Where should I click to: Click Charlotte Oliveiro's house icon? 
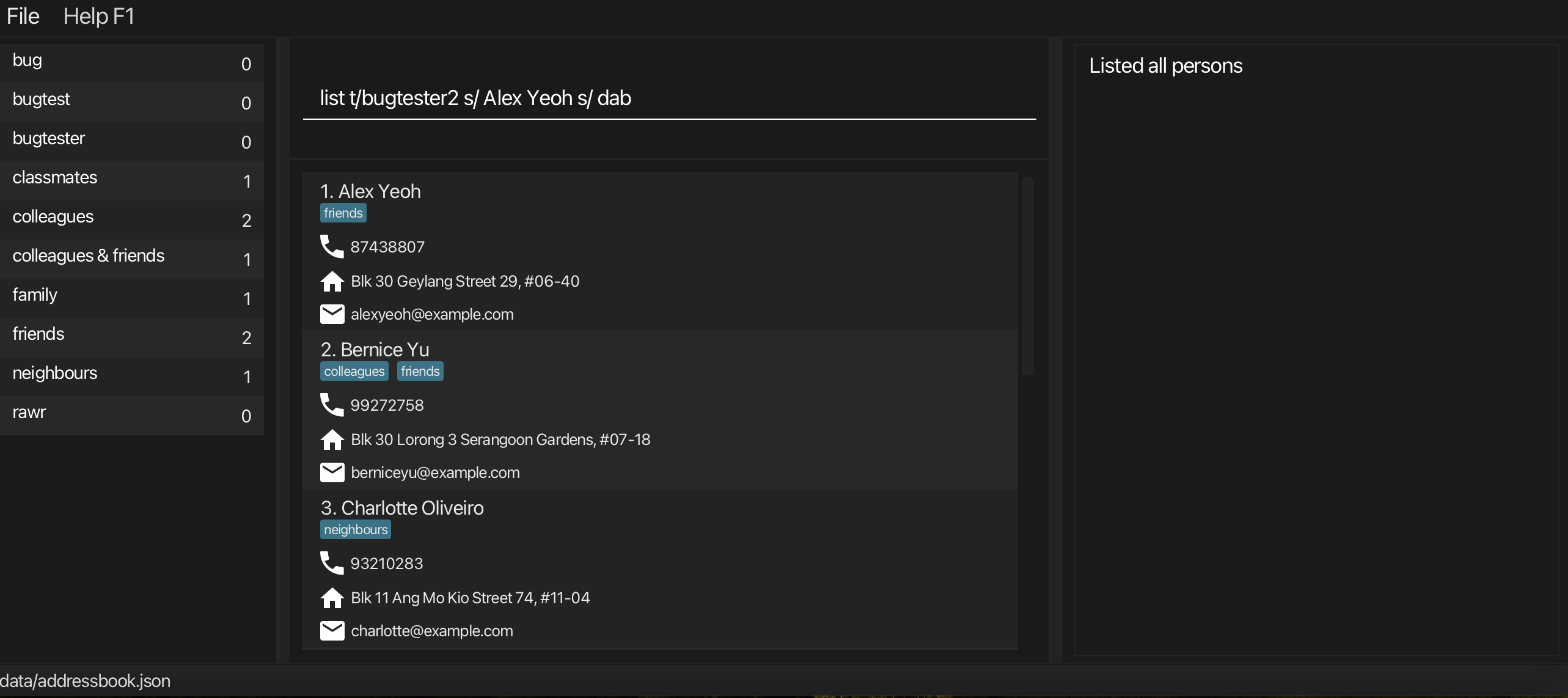click(x=332, y=598)
